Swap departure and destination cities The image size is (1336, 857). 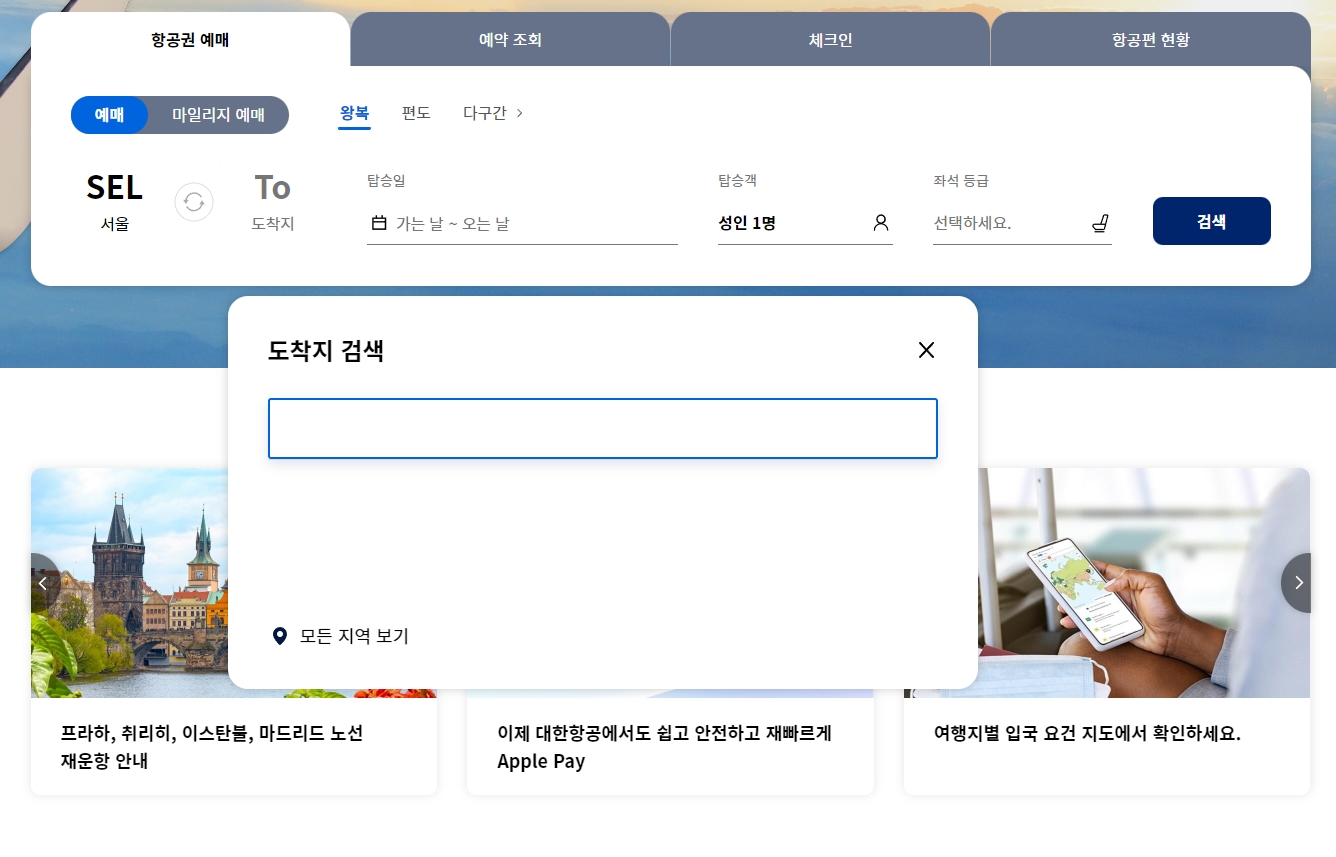(x=193, y=201)
